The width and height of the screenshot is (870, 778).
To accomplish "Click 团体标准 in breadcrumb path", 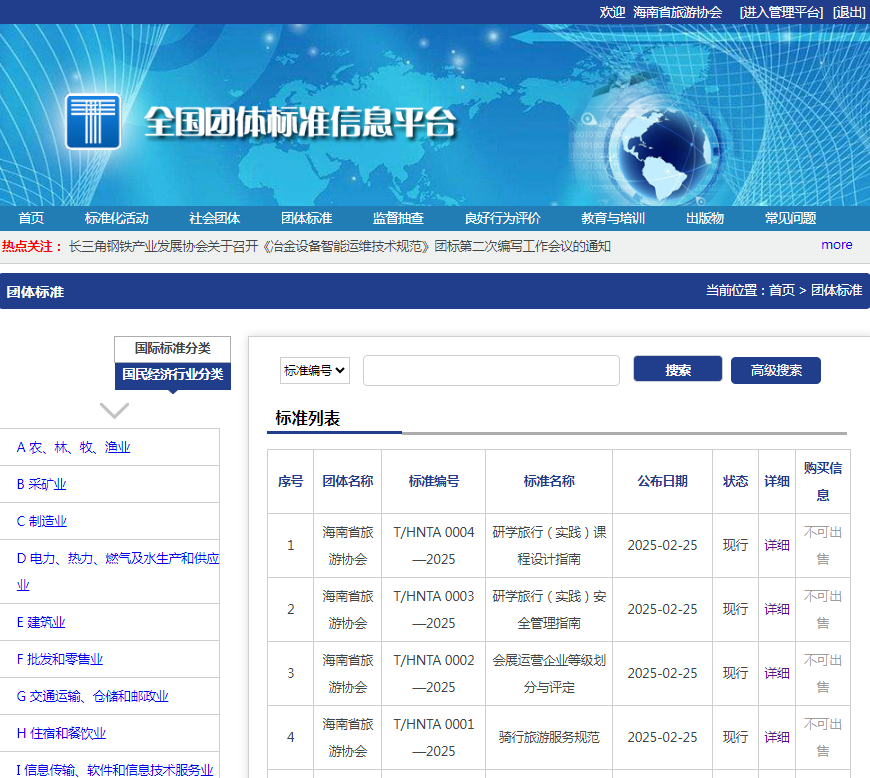I will tap(836, 290).
